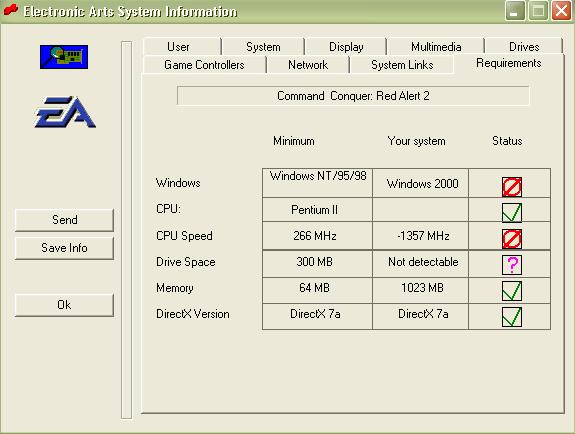Click the red app icon in title bar
This screenshot has height=434, width=575.
tap(10, 10)
